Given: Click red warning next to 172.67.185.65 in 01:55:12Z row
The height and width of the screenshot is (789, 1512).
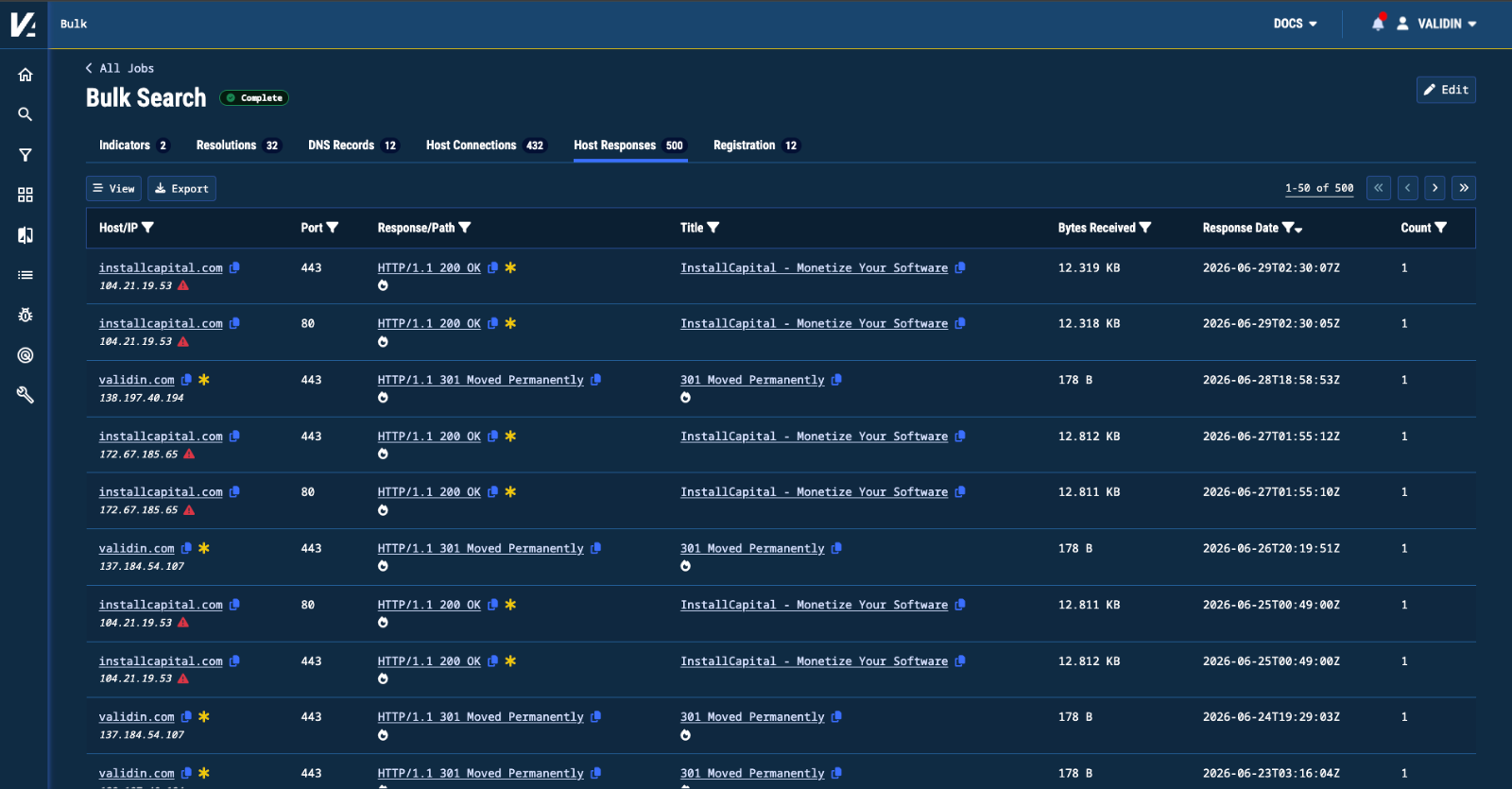Looking at the screenshot, I should (189, 454).
